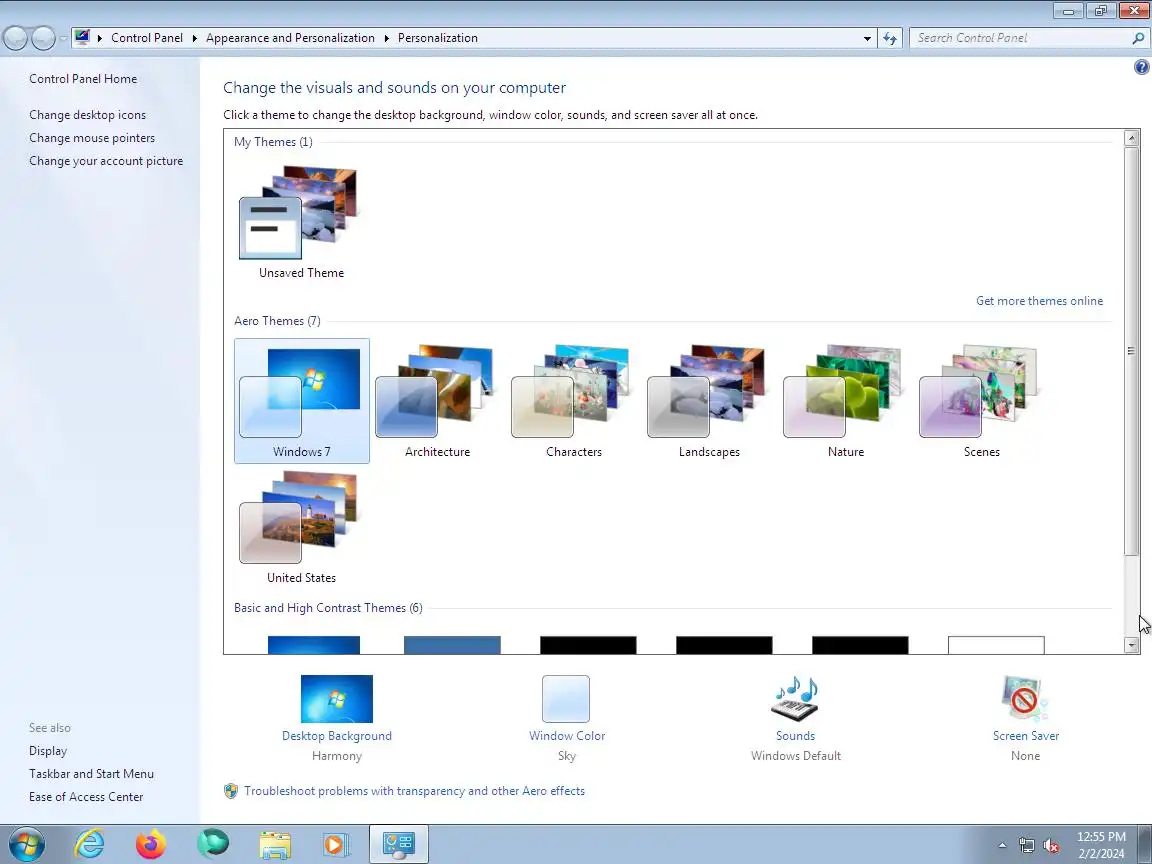Viewport: 1152px width, 864px height.
Task: Click the theme list scroll down arrow
Action: (x=1131, y=646)
